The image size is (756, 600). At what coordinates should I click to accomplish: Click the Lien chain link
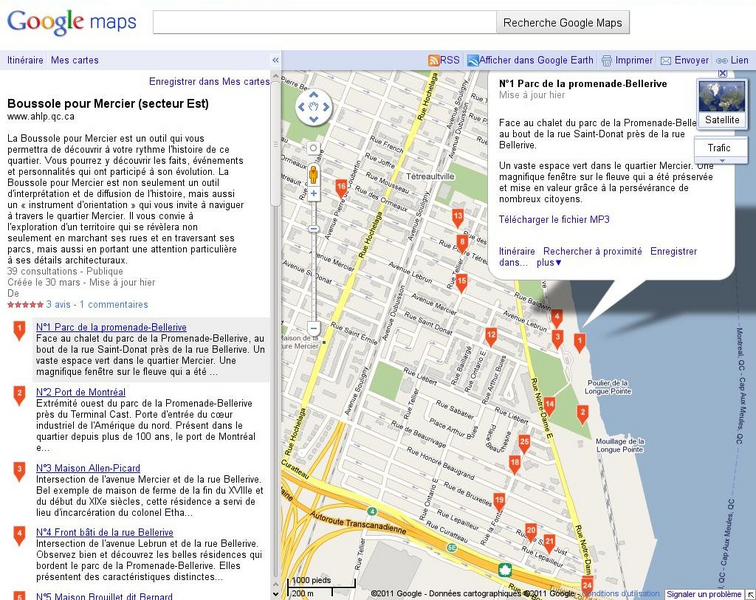click(732, 60)
